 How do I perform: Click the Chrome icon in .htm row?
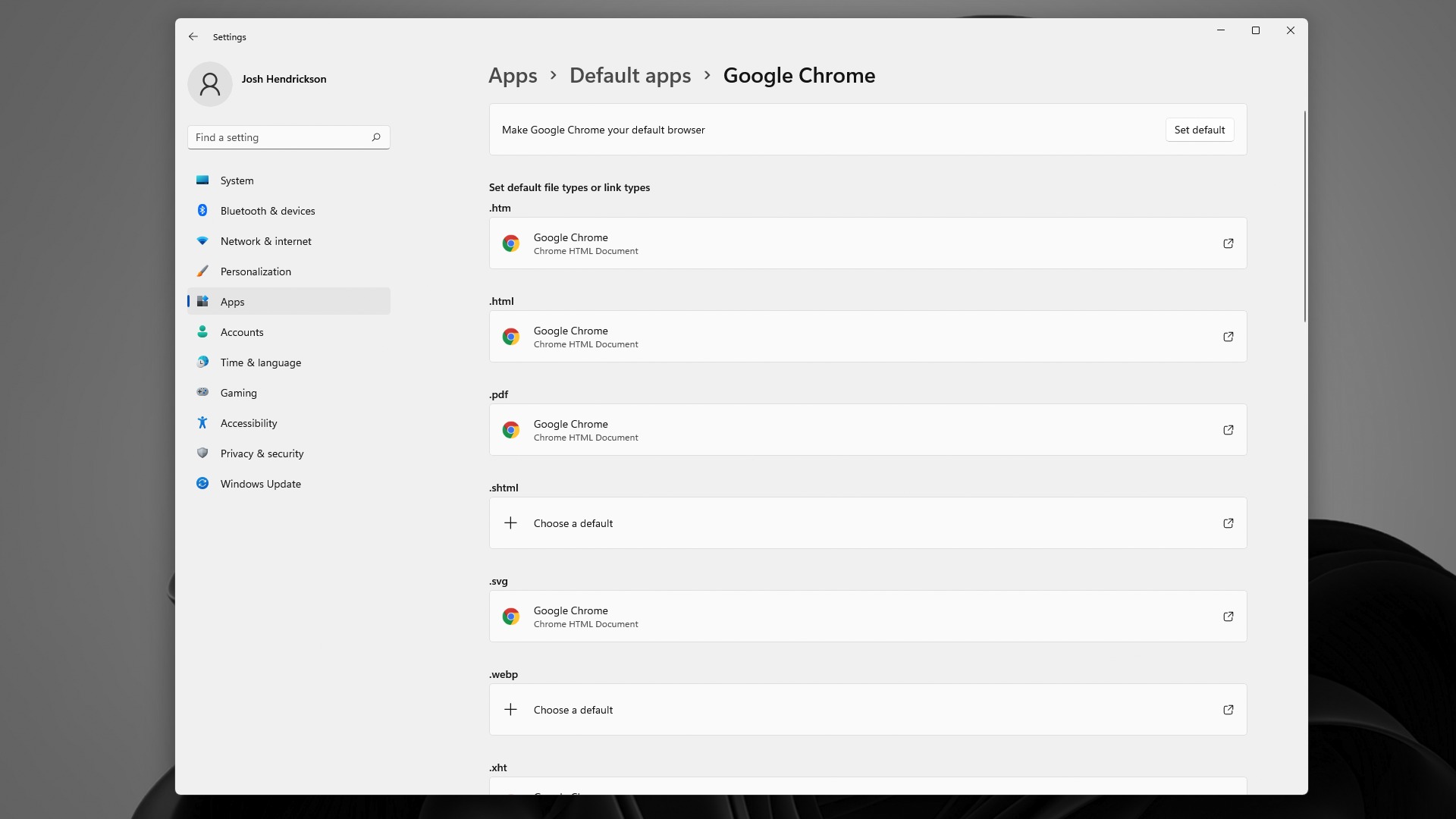tap(511, 243)
